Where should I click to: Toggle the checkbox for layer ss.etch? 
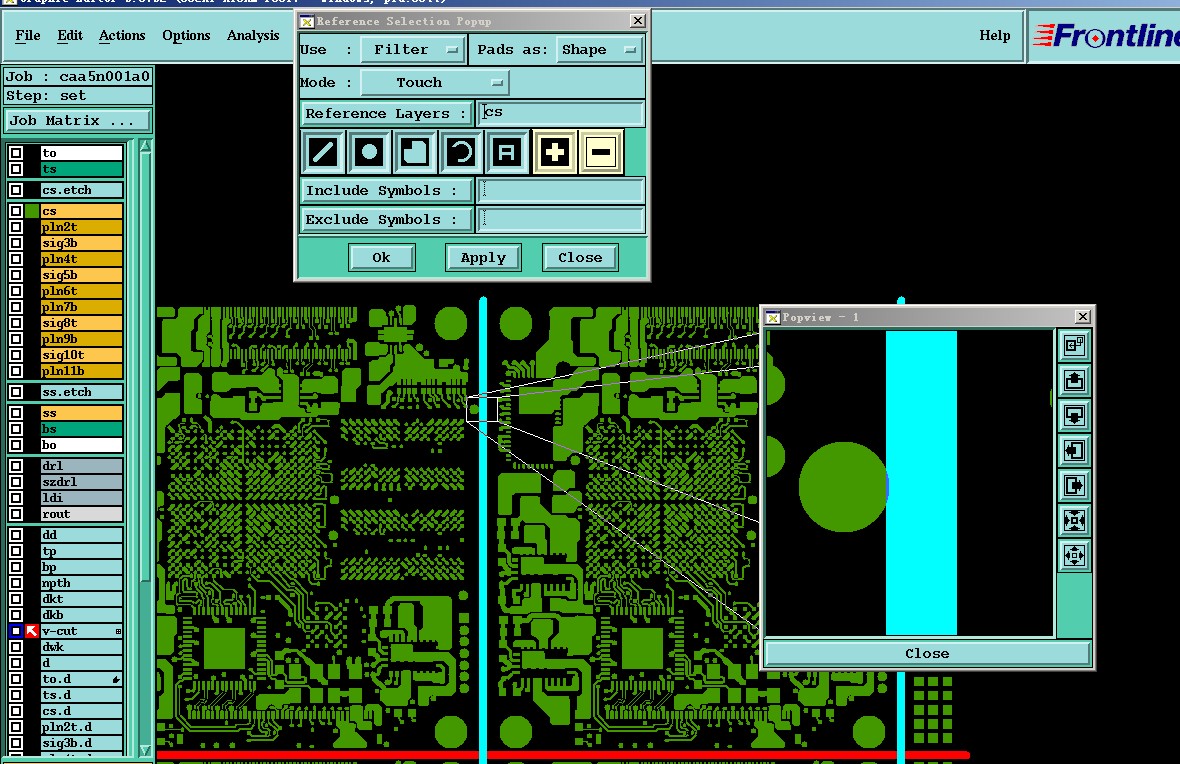16,391
